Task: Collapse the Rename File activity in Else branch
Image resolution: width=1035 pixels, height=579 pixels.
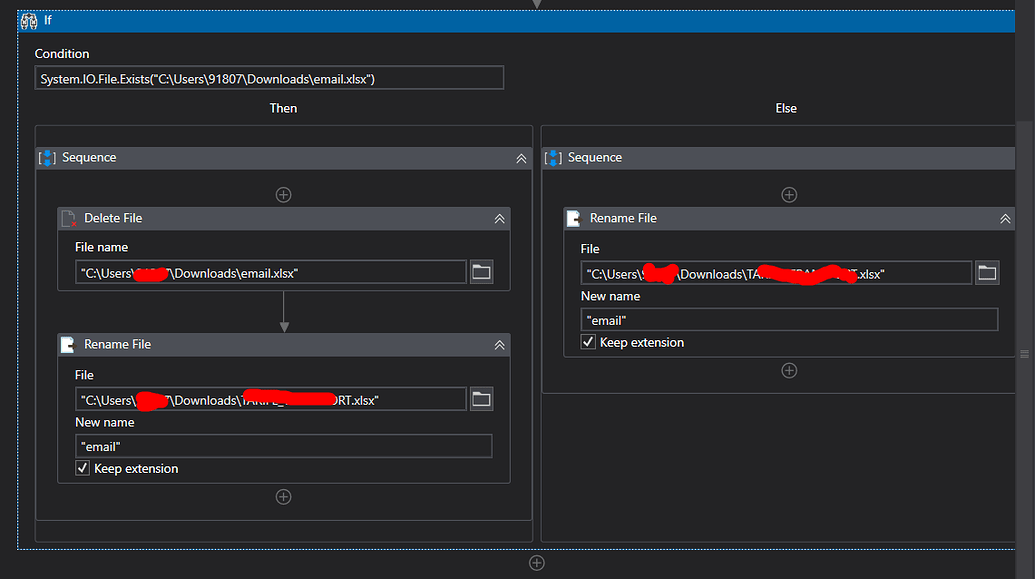Action: (1005, 218)
